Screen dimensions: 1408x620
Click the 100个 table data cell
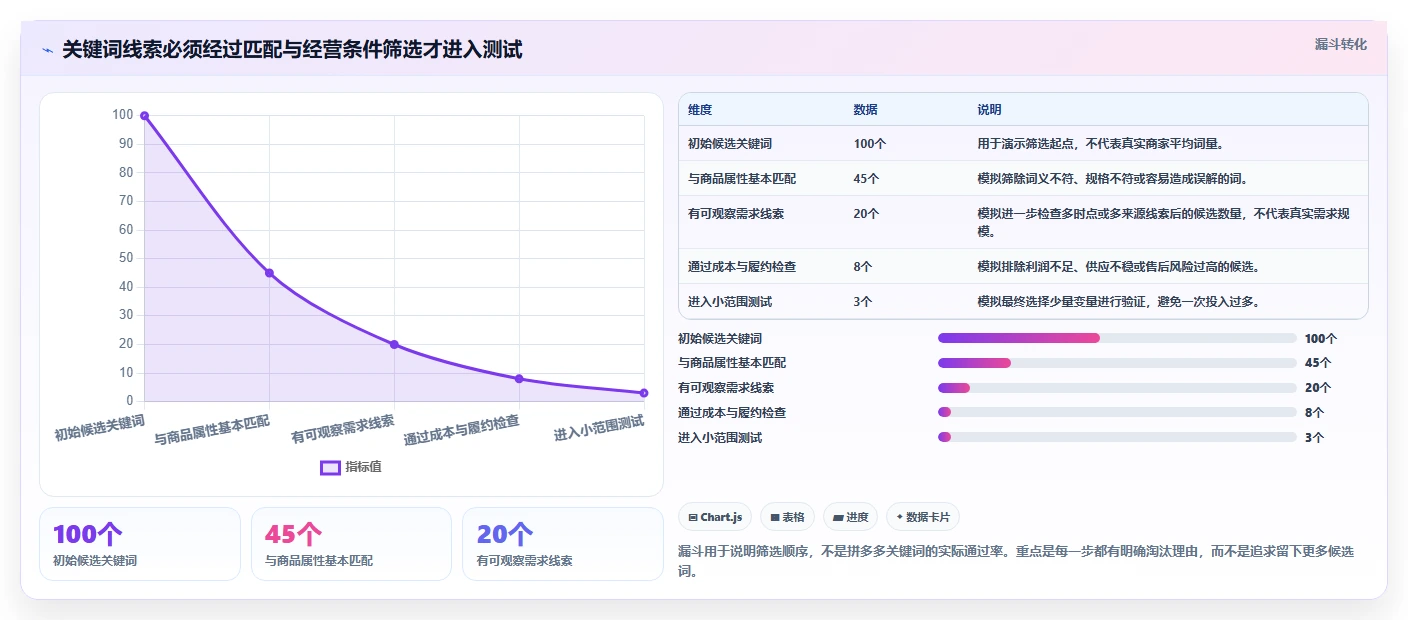(870, 143)
